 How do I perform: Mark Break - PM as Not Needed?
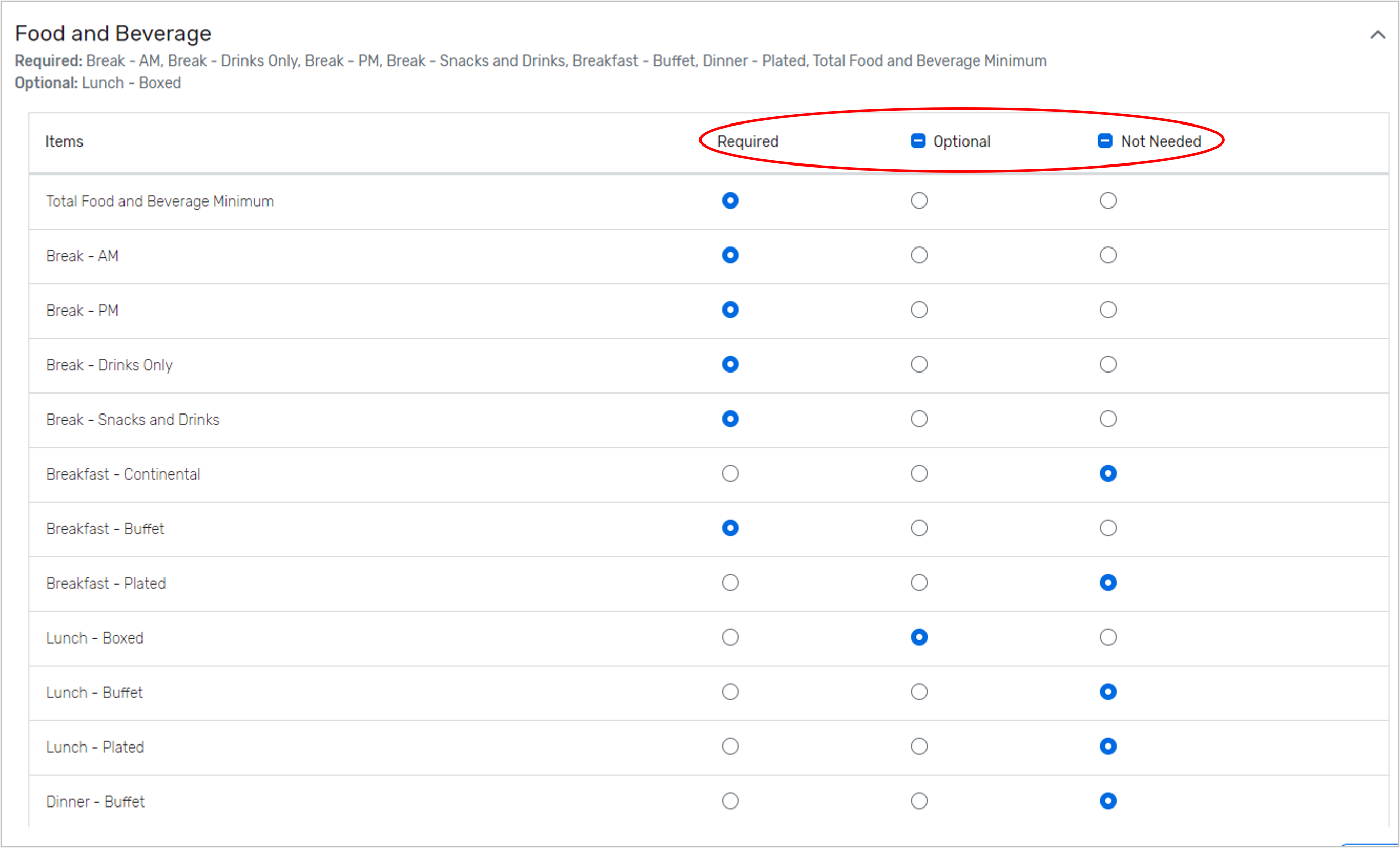[1107, 309]
